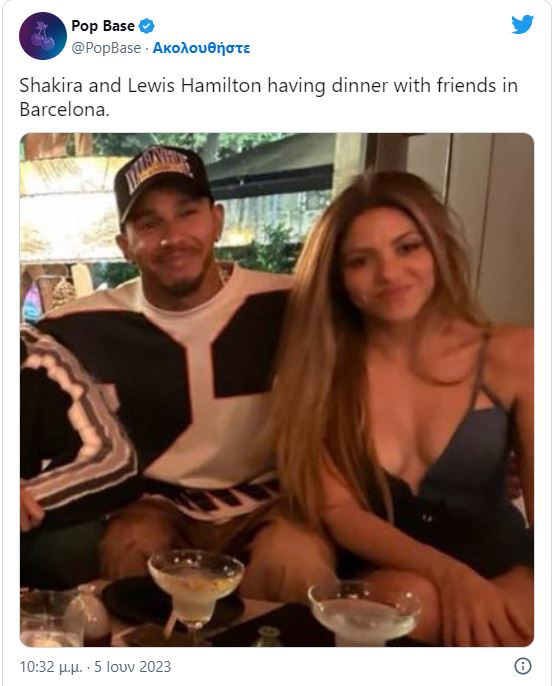Viewport: 552px width, 686px height.
Task: Open the @PopBase handle link
Action: tap(106, 48)
